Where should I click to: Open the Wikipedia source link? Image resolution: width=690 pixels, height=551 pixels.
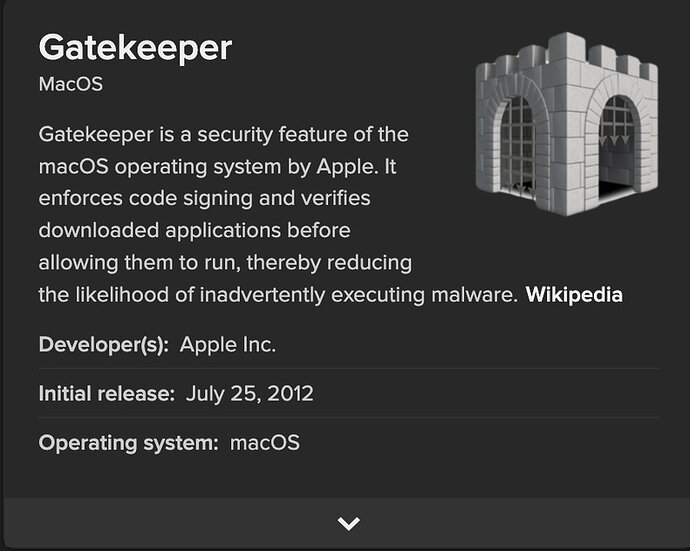pyautogui.click(x=574, y=295)
